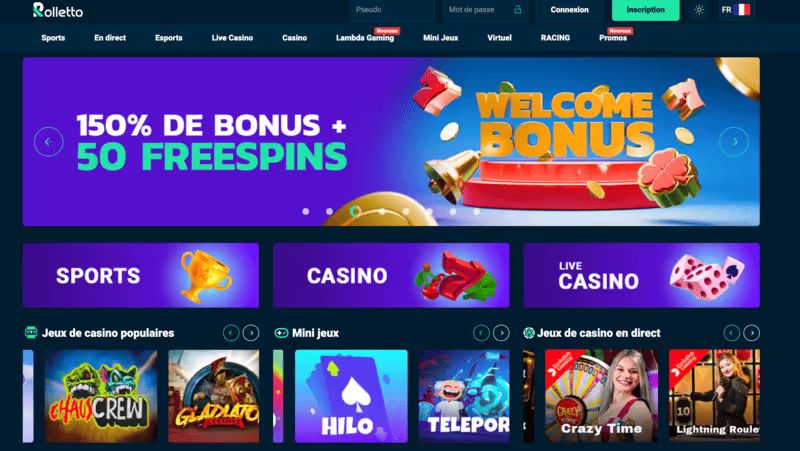Viewport: 800px width, 451px height.
Task: Select the last banner carousel dot
Action: click(476, 211)
